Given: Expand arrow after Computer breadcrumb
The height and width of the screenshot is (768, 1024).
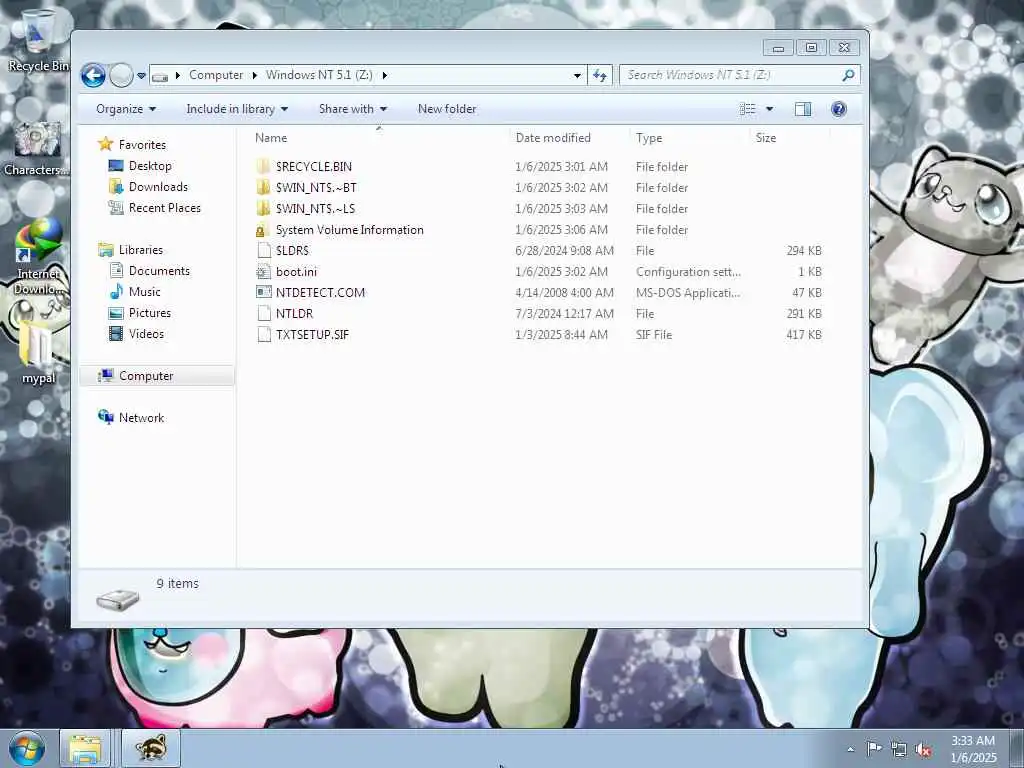Looking at the screenshot, I should [255, 75].
